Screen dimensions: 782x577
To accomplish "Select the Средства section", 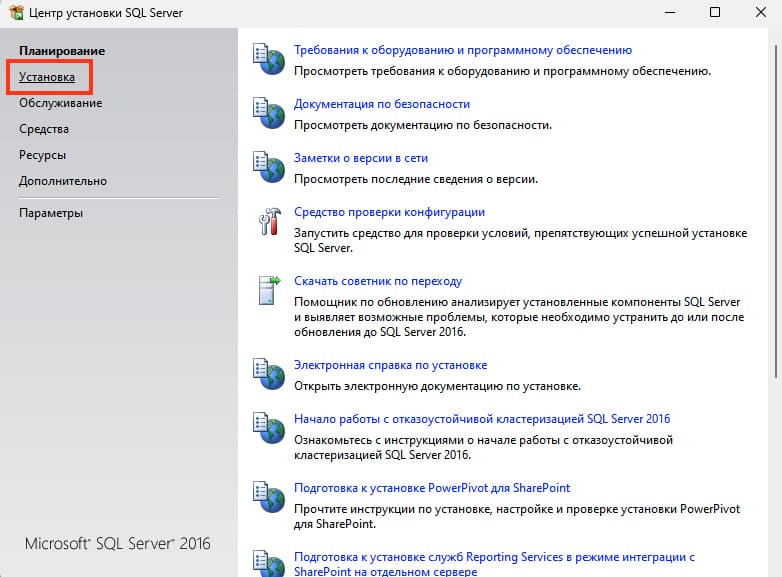I will coord(44,129).
